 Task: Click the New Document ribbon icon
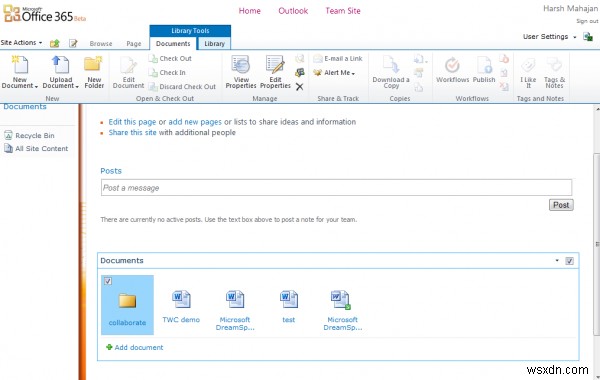click(20, 72)
